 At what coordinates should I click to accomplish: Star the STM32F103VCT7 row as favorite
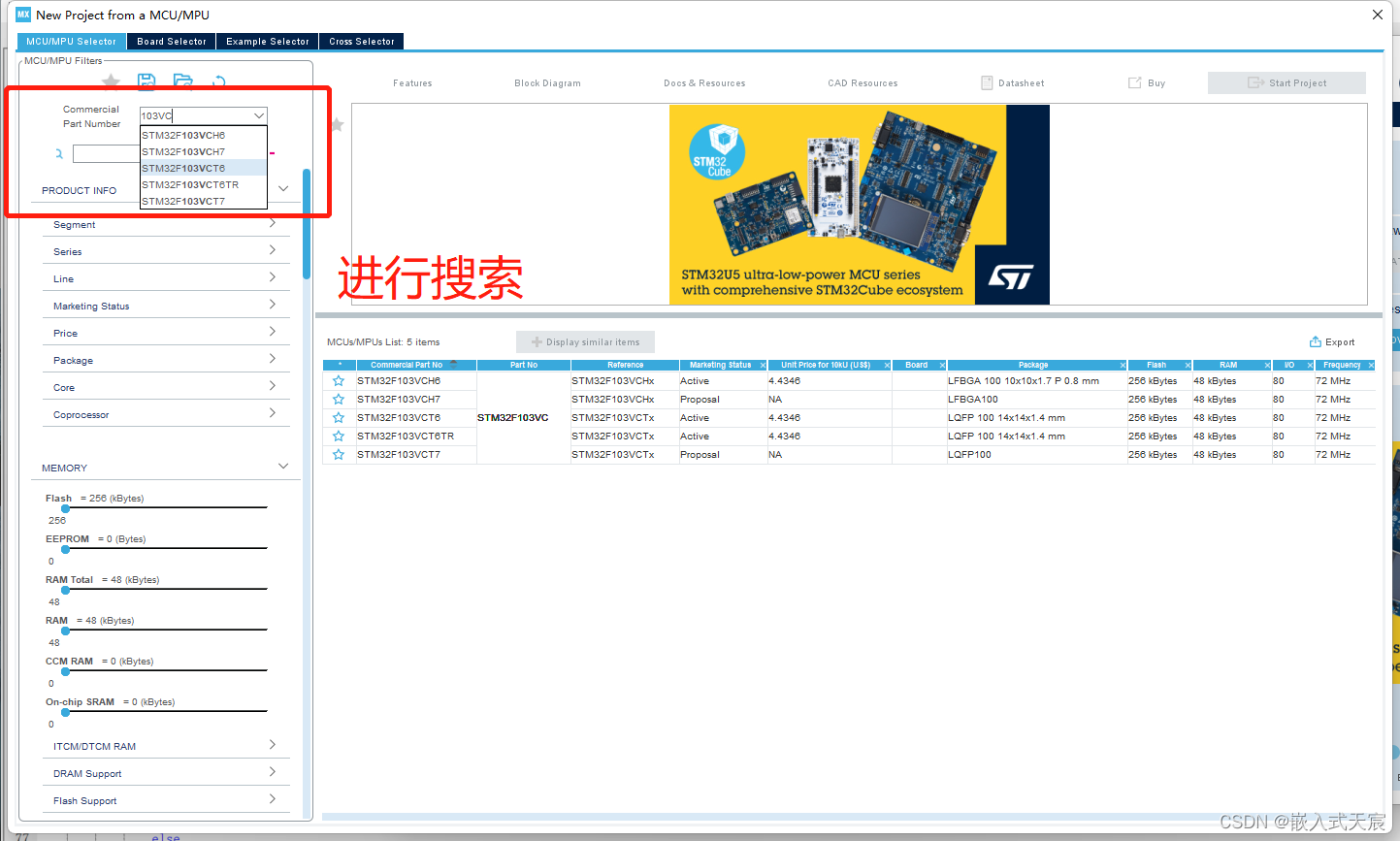[x=339, y=455]
